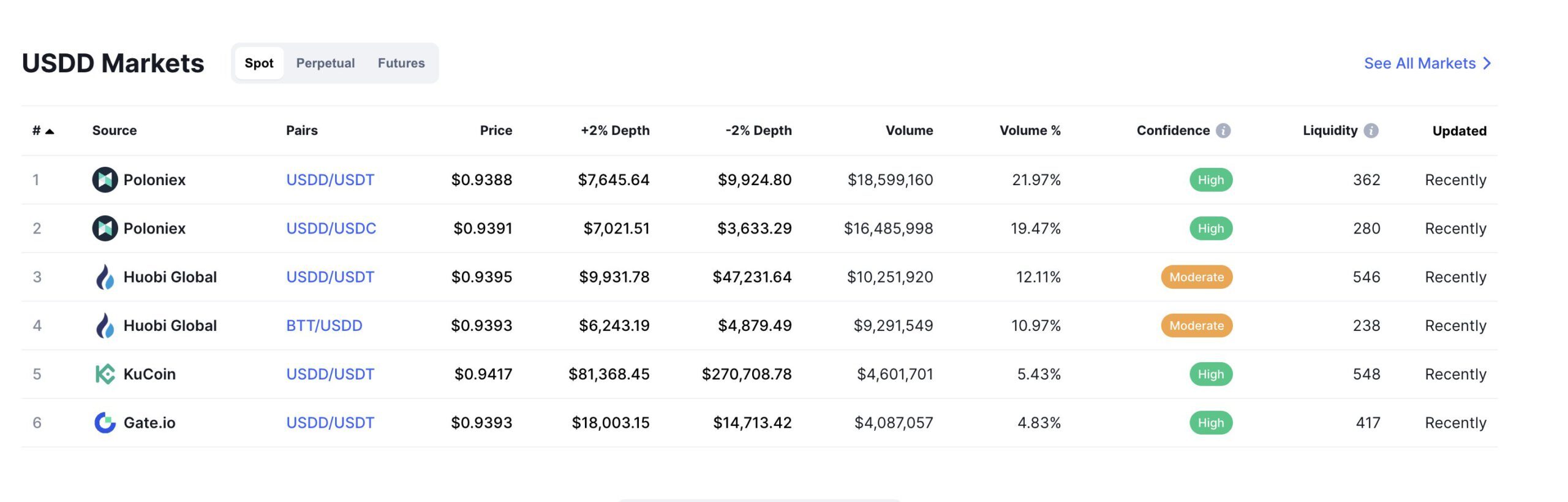The height and width of the screenshot is (502, 1568).
Task: Sort by the Confidence column header
Action: click(x=1174, y=131)
